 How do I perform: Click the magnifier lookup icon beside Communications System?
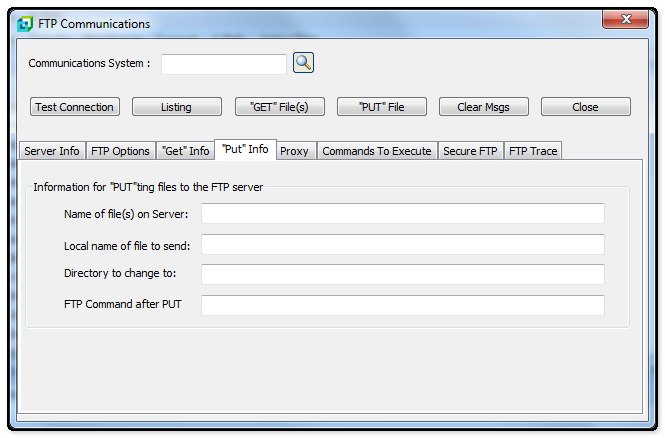click(303, 63)
